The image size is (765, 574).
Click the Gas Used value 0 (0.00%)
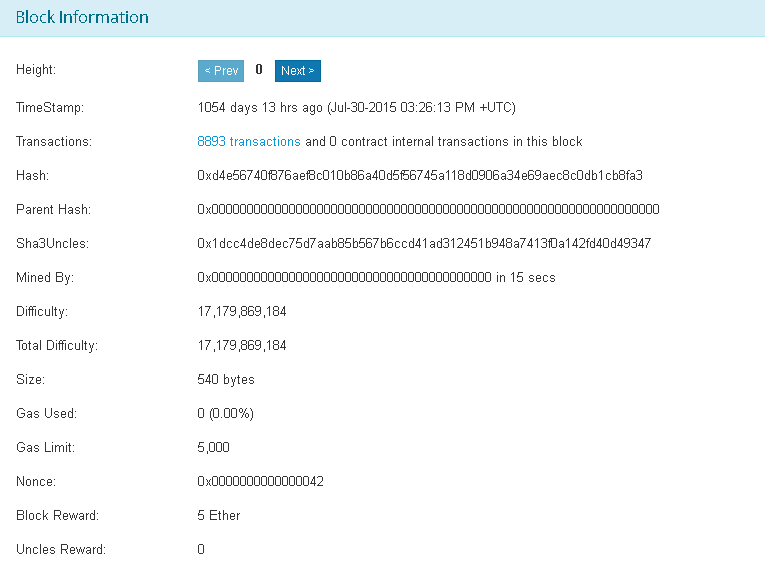[226, 414]
